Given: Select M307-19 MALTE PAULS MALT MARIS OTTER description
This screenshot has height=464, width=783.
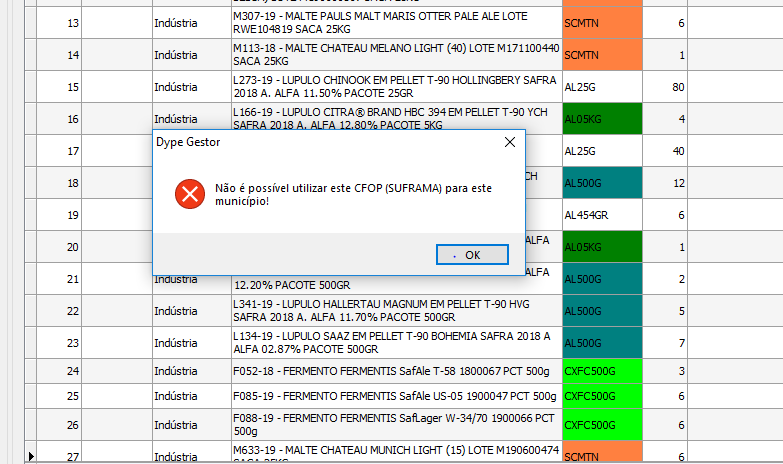Looking at the screenshot, I should (x=397, y=23).
